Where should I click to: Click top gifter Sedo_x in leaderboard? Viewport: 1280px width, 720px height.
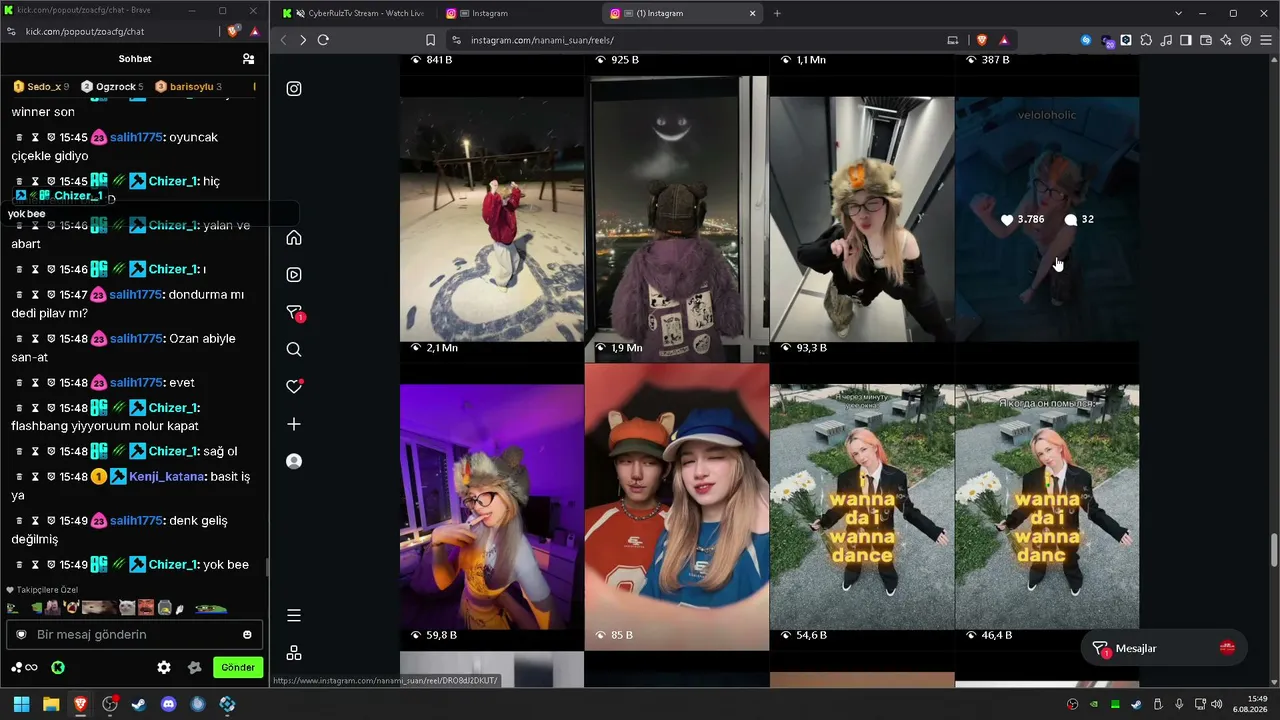pos(41,87)
